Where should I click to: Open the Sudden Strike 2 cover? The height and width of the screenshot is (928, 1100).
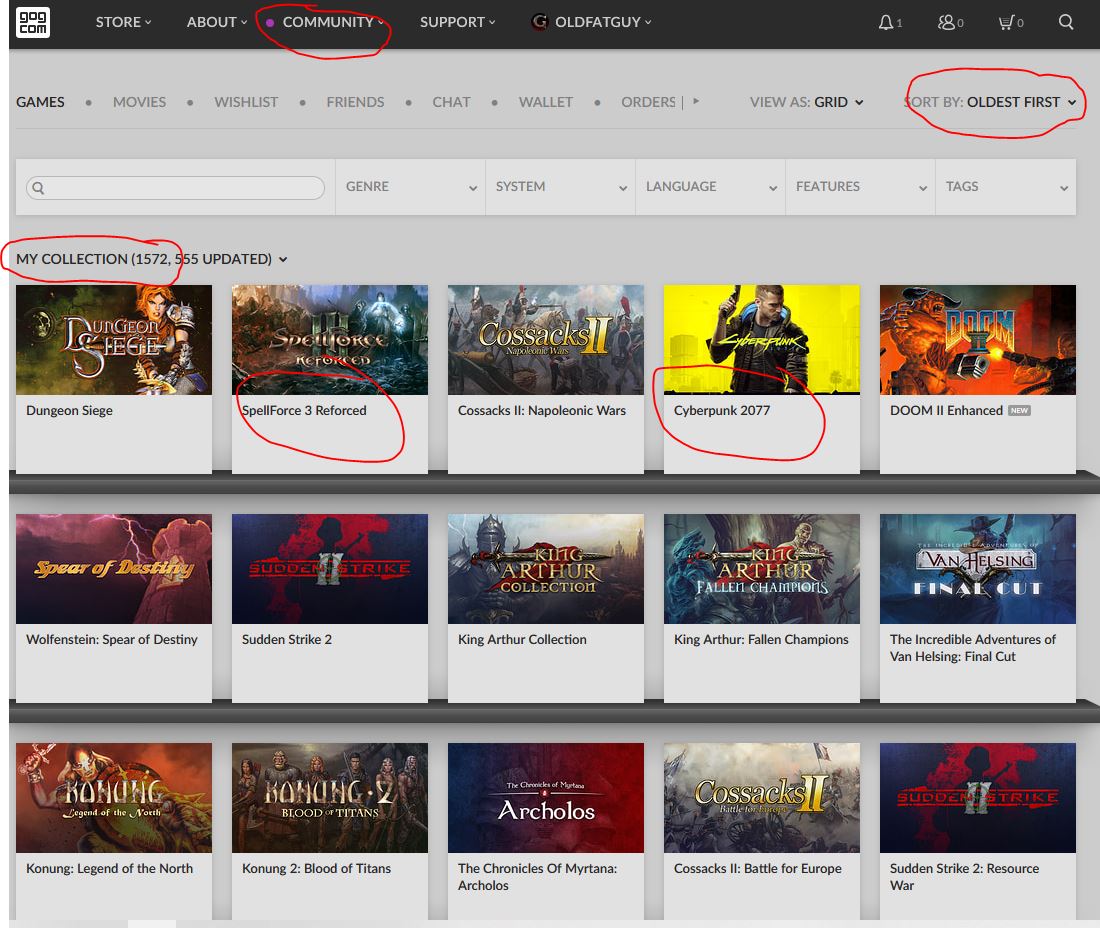(330, 569)
